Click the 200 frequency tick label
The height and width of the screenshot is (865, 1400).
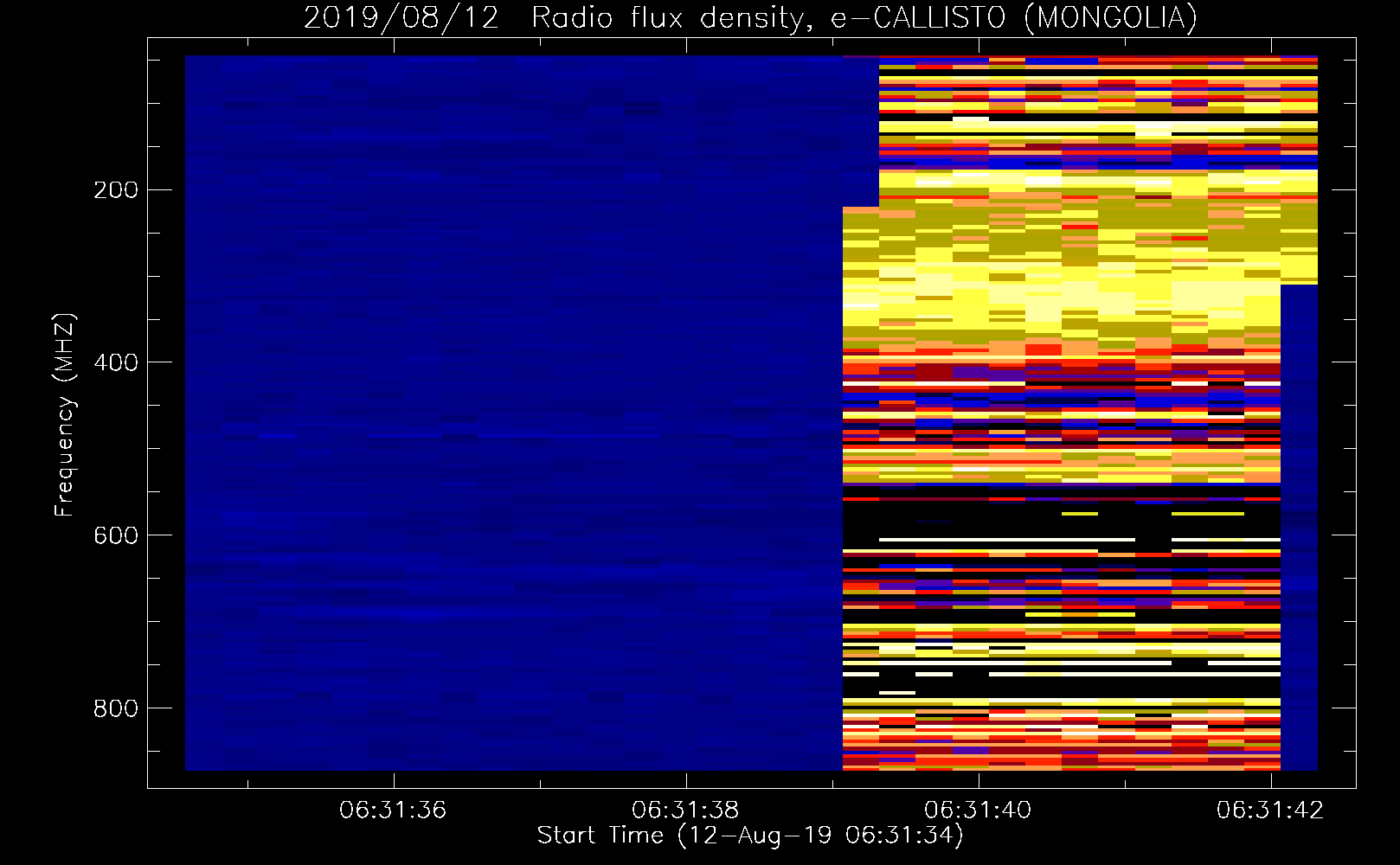[x=116, y=189]
